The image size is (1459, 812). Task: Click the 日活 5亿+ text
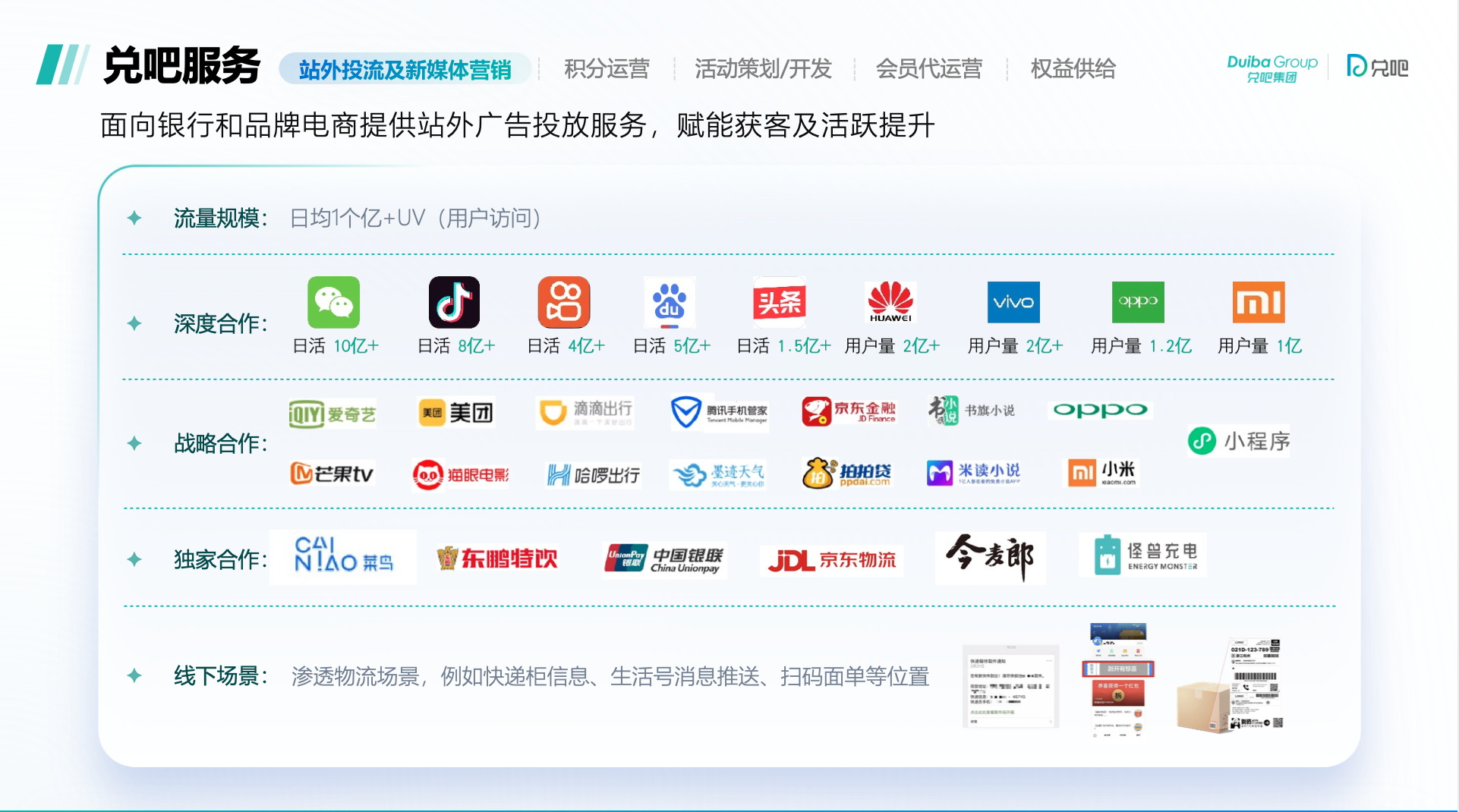coord(672,346)
